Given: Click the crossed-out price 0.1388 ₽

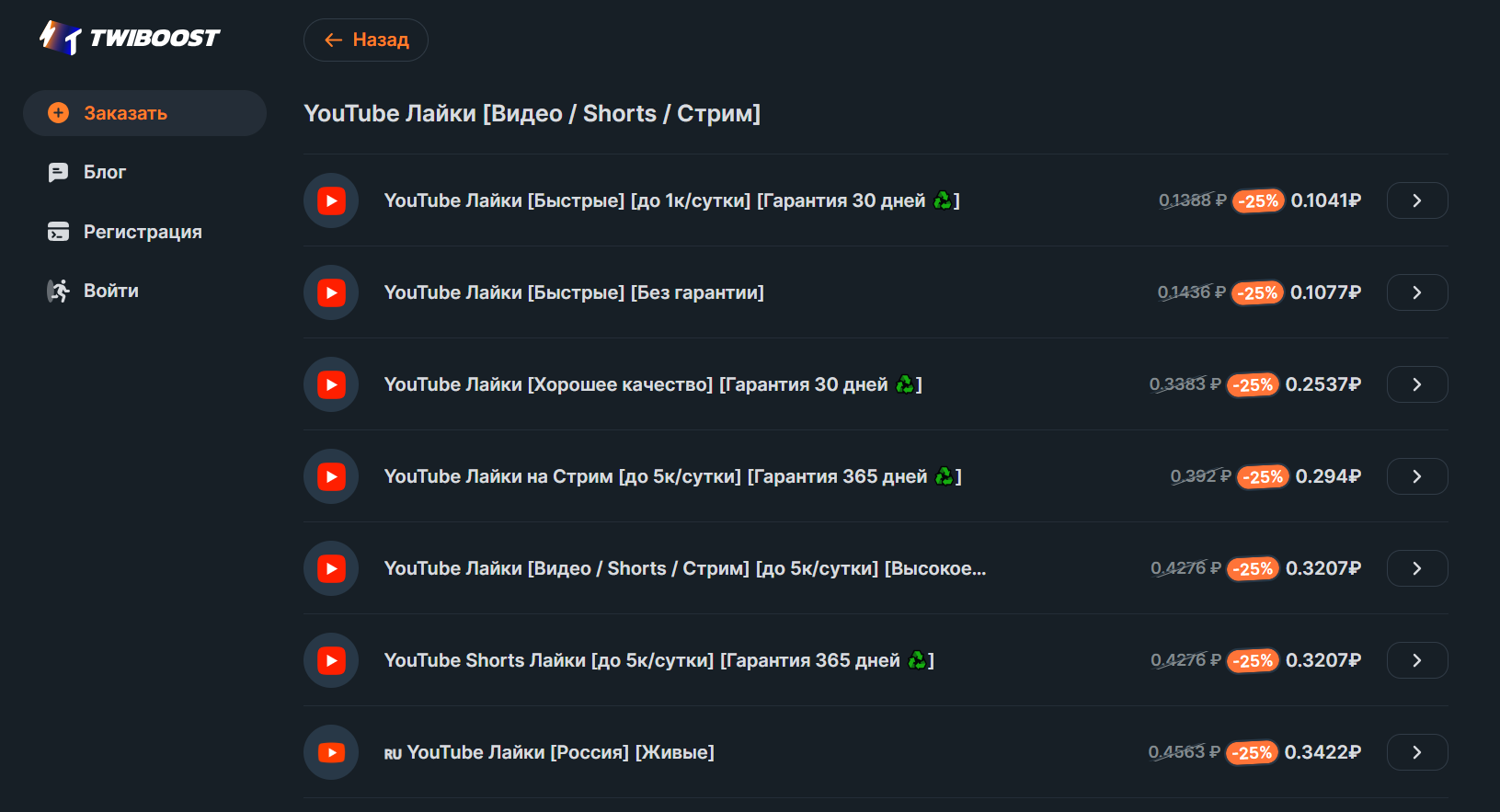Looking at the screenshot, I should pos(1193,200).
